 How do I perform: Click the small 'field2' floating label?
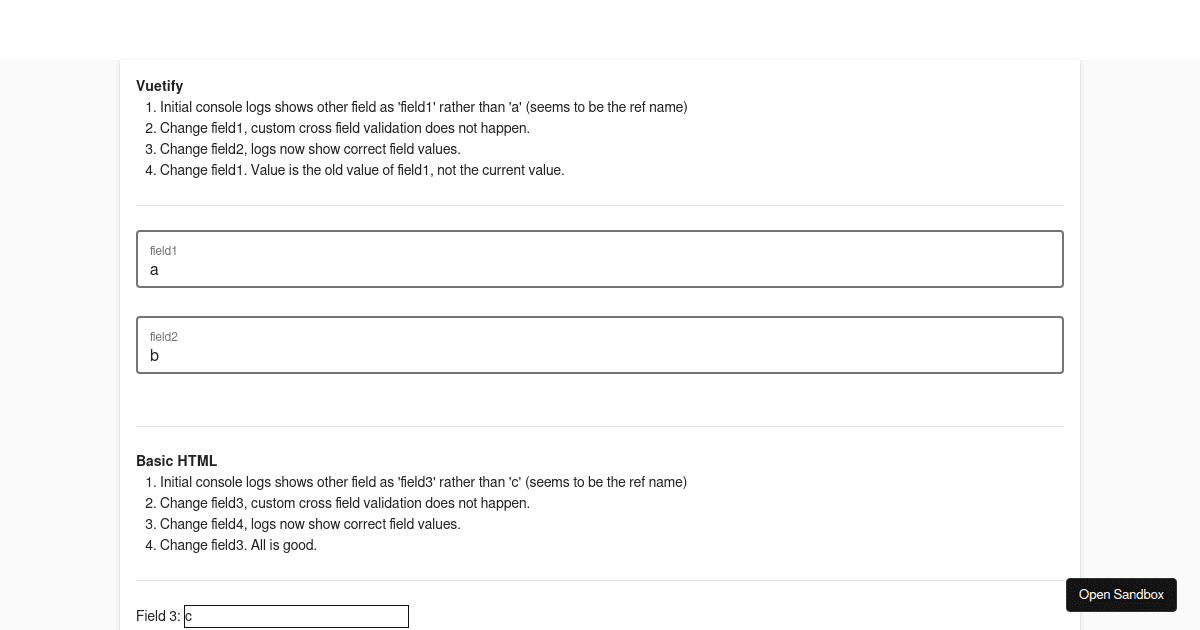(164, 337)
